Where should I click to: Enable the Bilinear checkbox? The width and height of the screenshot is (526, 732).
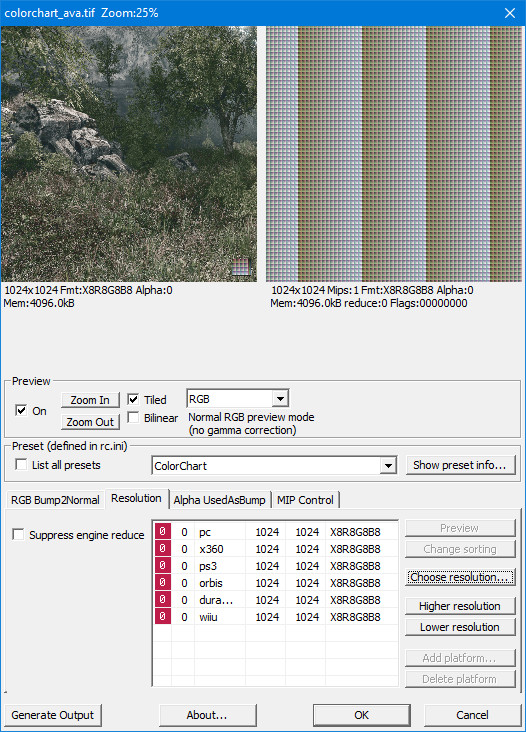(x=133, y=417)
